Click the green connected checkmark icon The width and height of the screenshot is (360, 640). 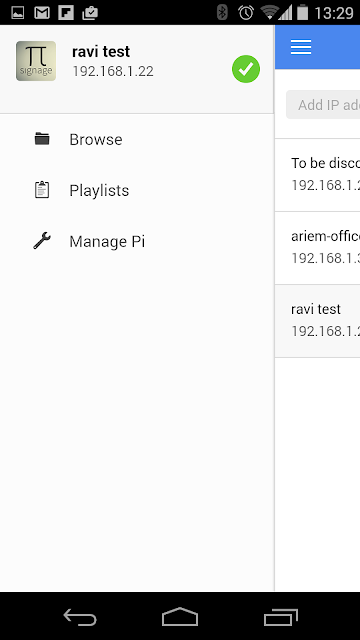coord(246,69)
